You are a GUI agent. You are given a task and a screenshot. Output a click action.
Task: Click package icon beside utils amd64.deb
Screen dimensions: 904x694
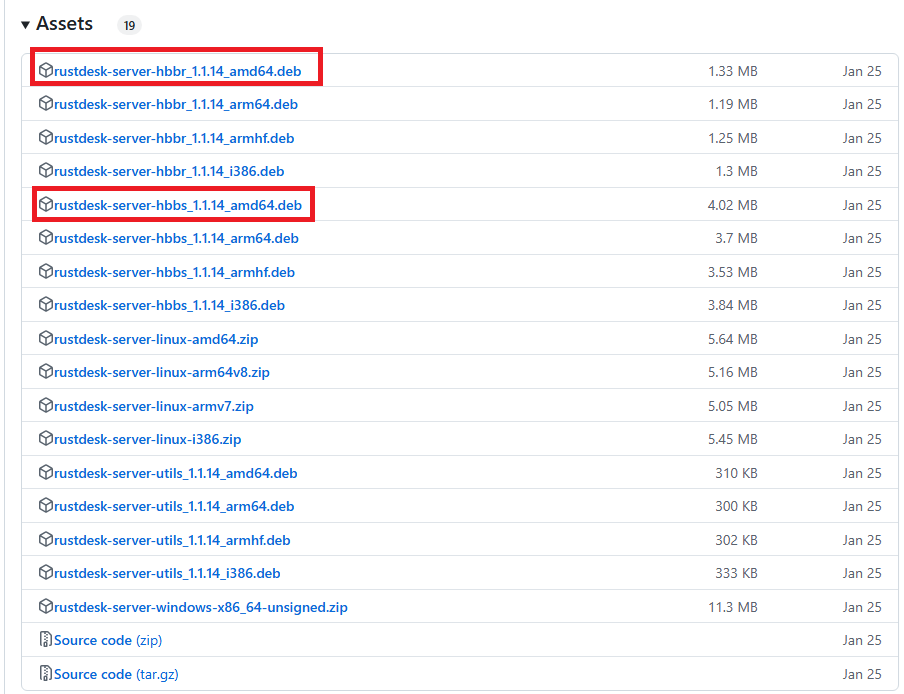point(45,473)
